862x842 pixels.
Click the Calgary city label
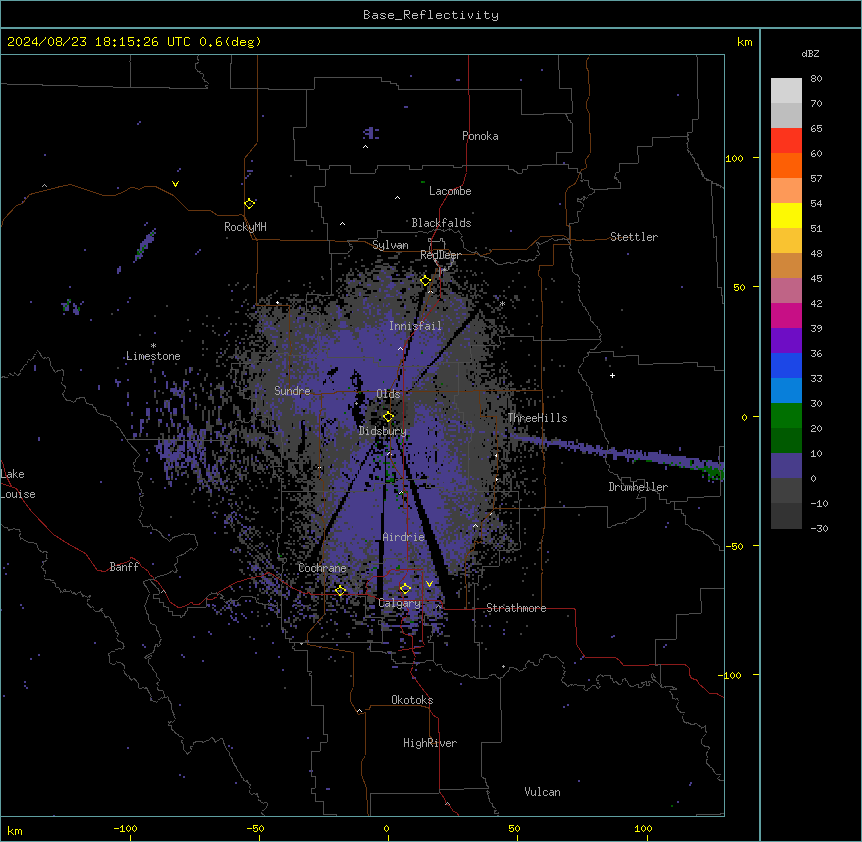(x=400, y=603)
